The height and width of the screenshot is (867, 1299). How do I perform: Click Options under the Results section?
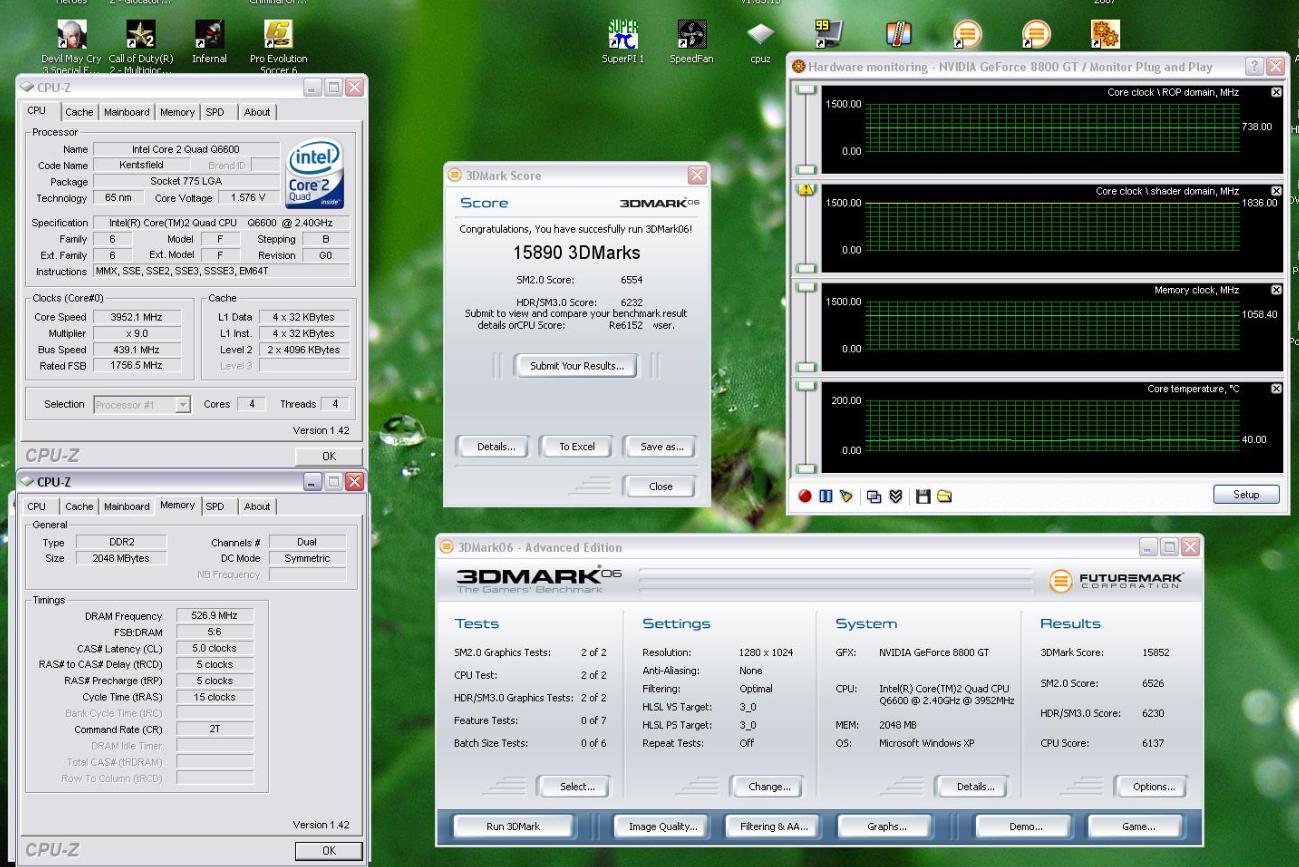tap(1153, 787)
